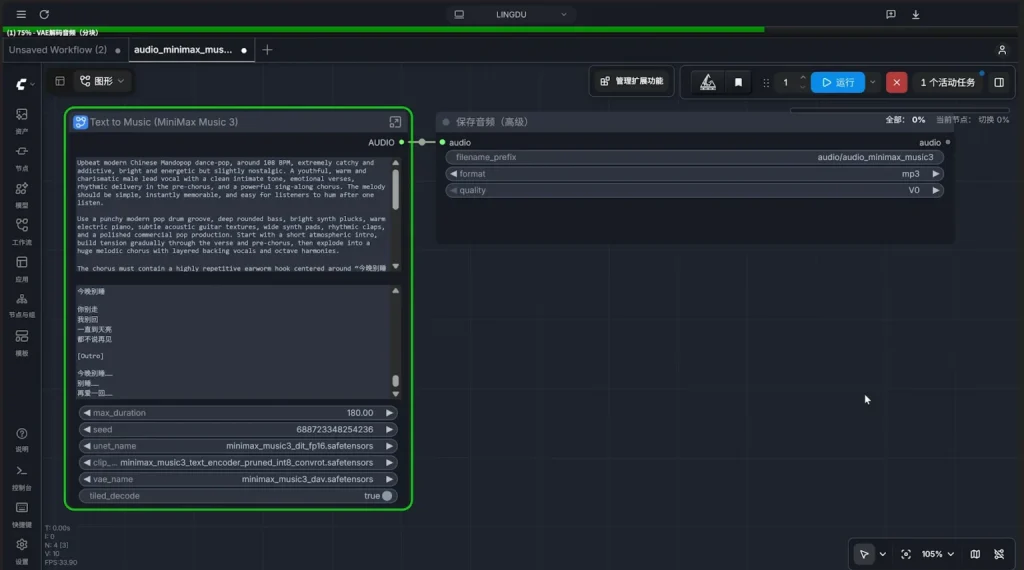Click the batch count value field
This screenshot has width=1024, height=570.
[786, 82]
